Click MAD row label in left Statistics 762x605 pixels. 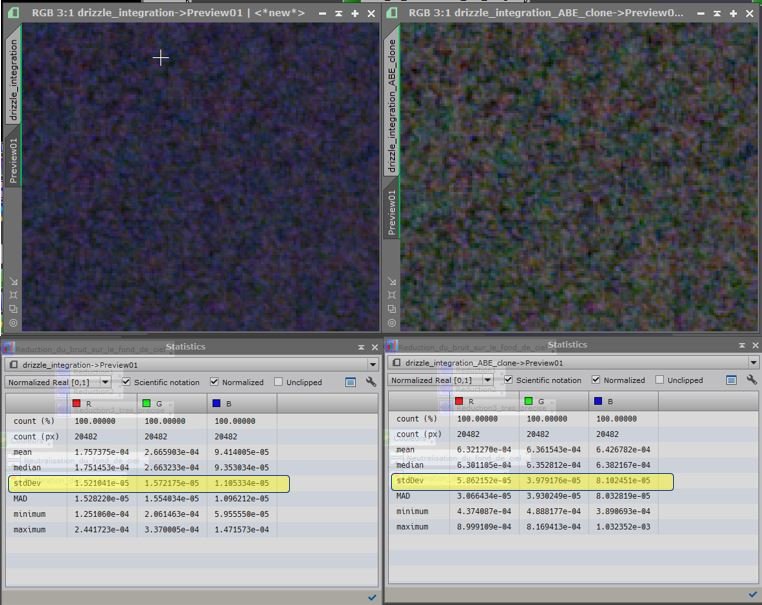tap(20, 499)
